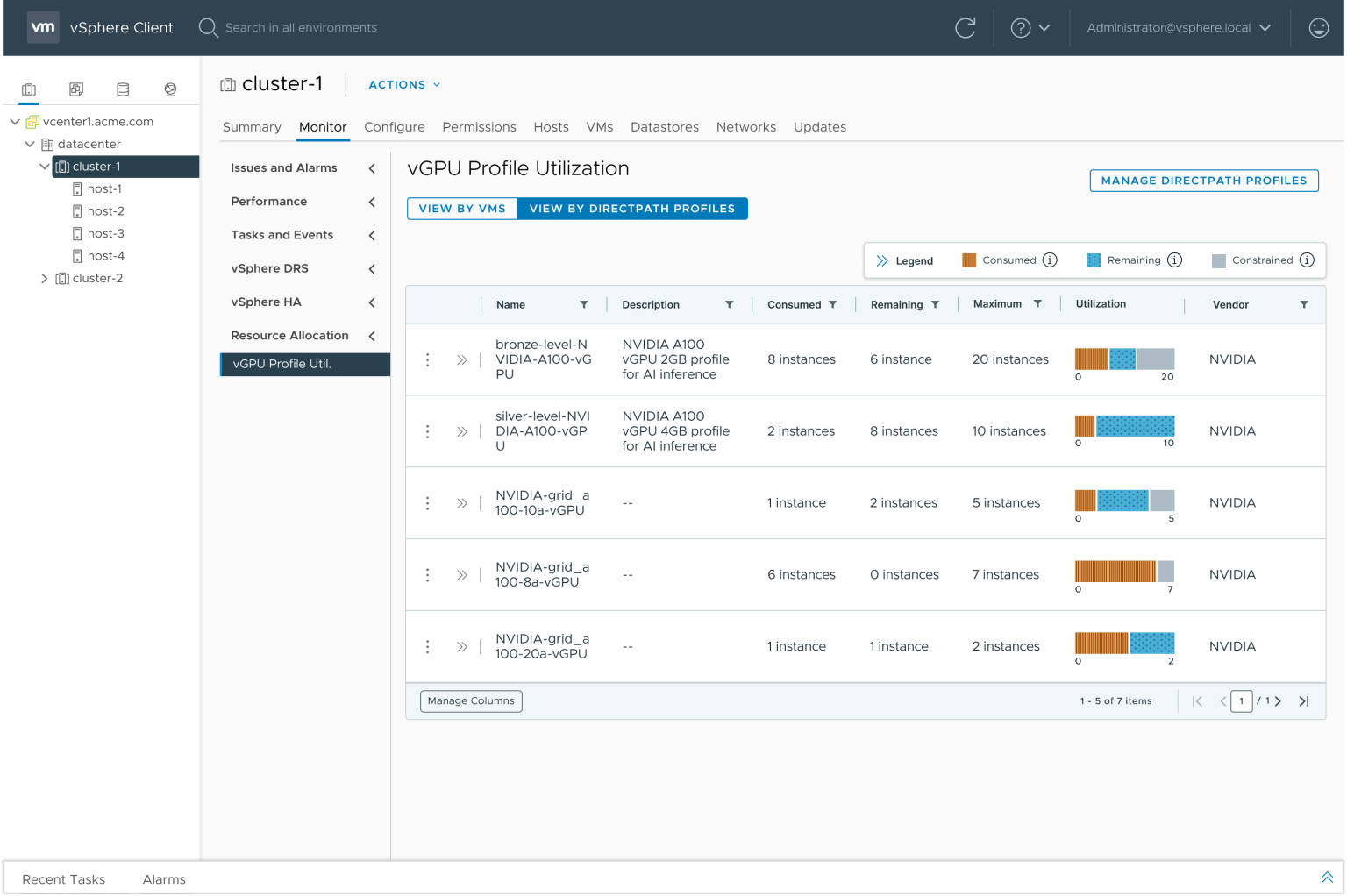Expand the bronze-level profile row details
The width and height of the screenshot is (1347, 896).
[461, 359]
